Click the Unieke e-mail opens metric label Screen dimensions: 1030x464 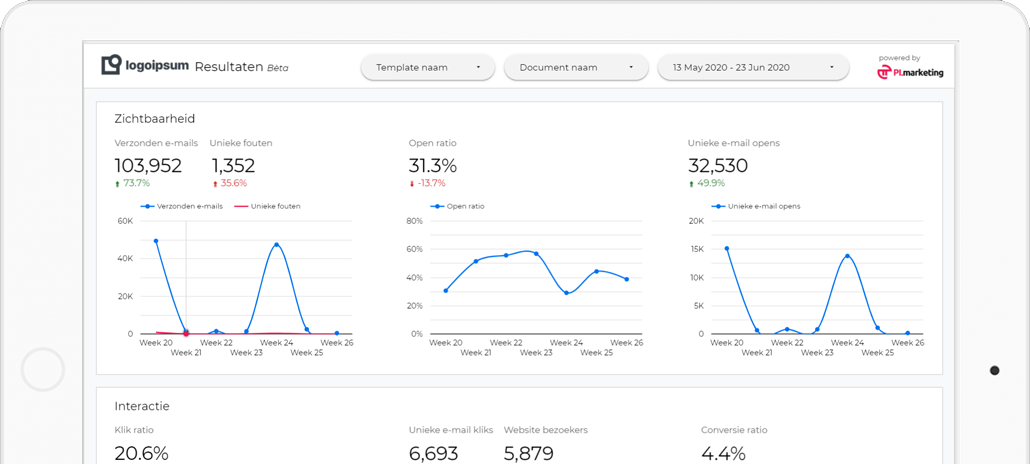tap(734, 143)
